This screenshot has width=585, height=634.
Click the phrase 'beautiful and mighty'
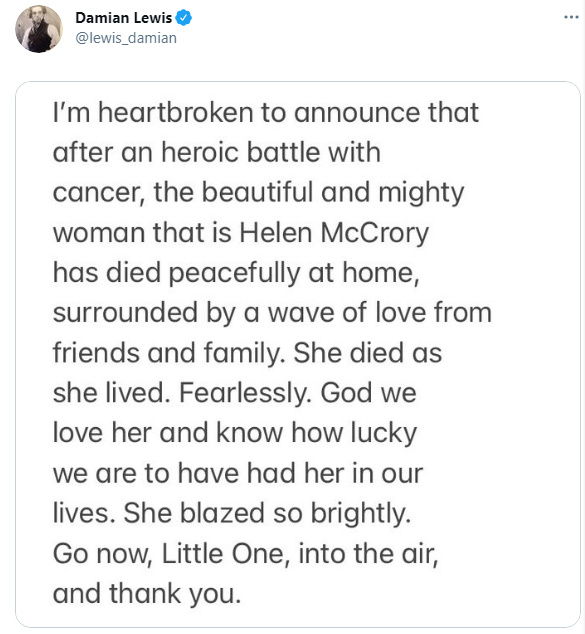333,193
